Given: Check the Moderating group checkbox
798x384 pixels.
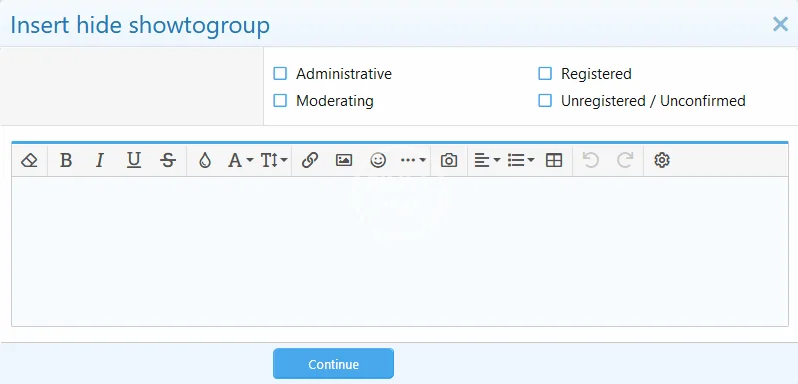Looking at the screenshot, I should coord(280,101).
